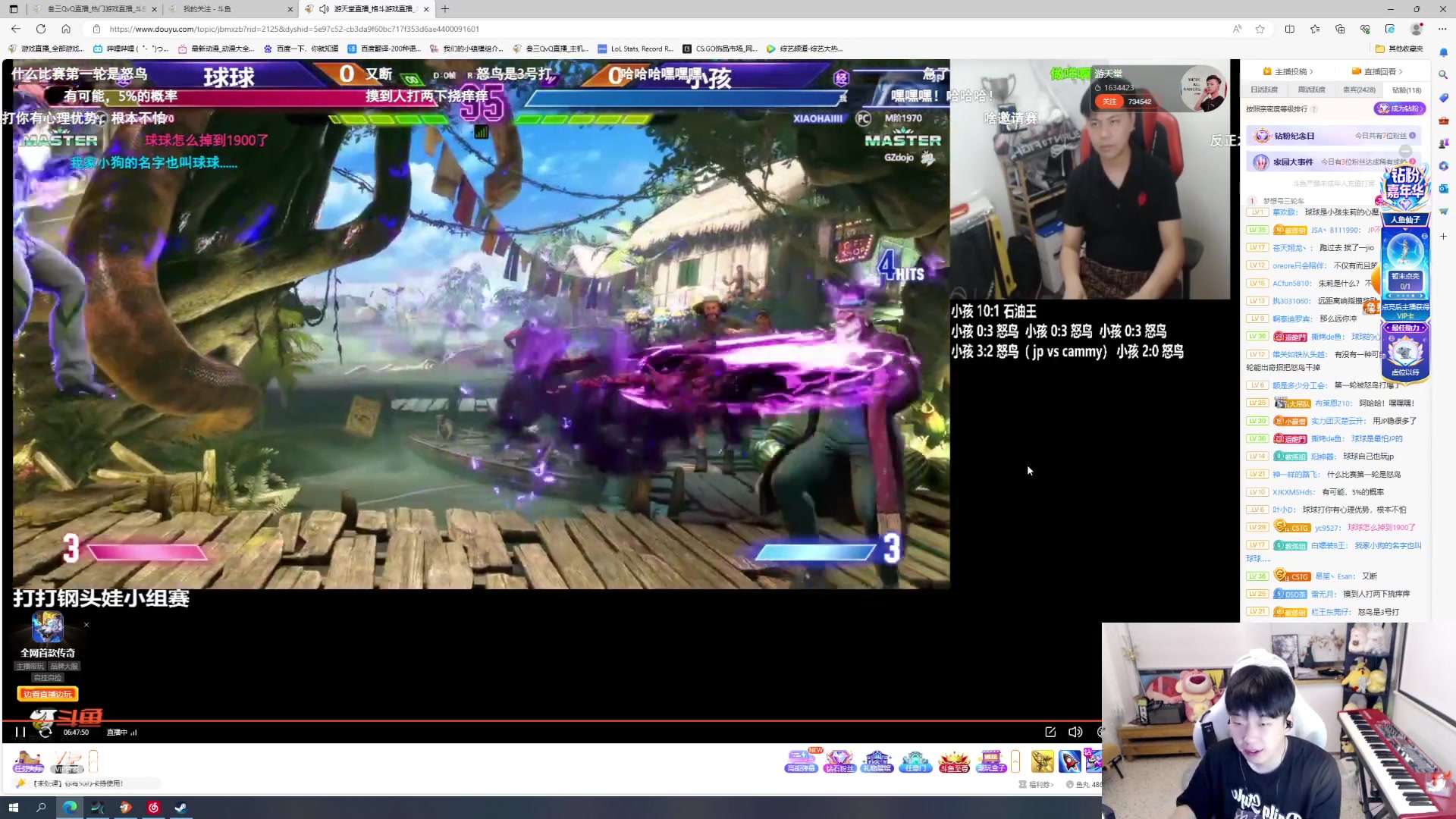This screenshot has width=1456, height=819.
Task: Follow streamer with red 关注 button
Action: (1109, 102)
